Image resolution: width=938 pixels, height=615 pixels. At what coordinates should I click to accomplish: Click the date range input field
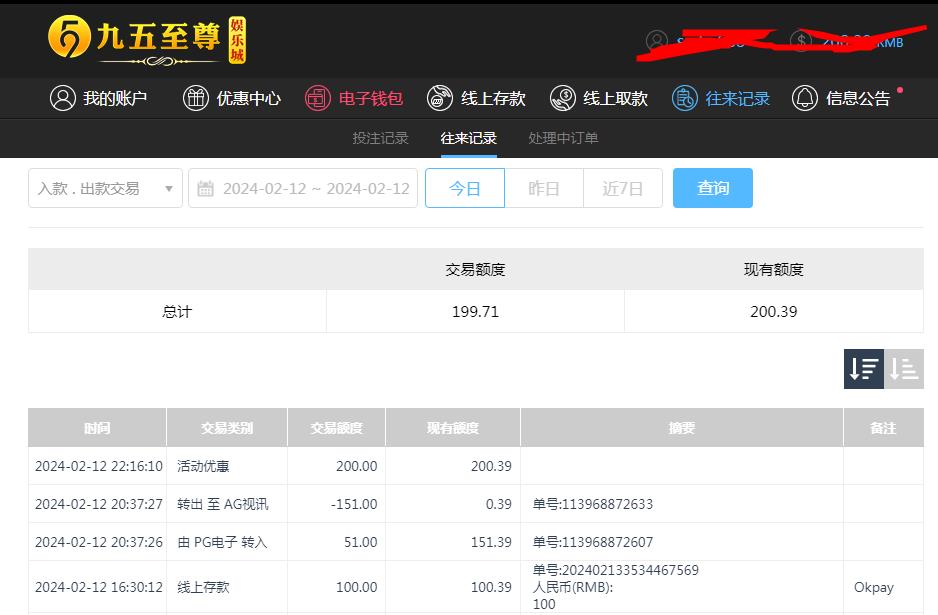(x=303, y=188)
